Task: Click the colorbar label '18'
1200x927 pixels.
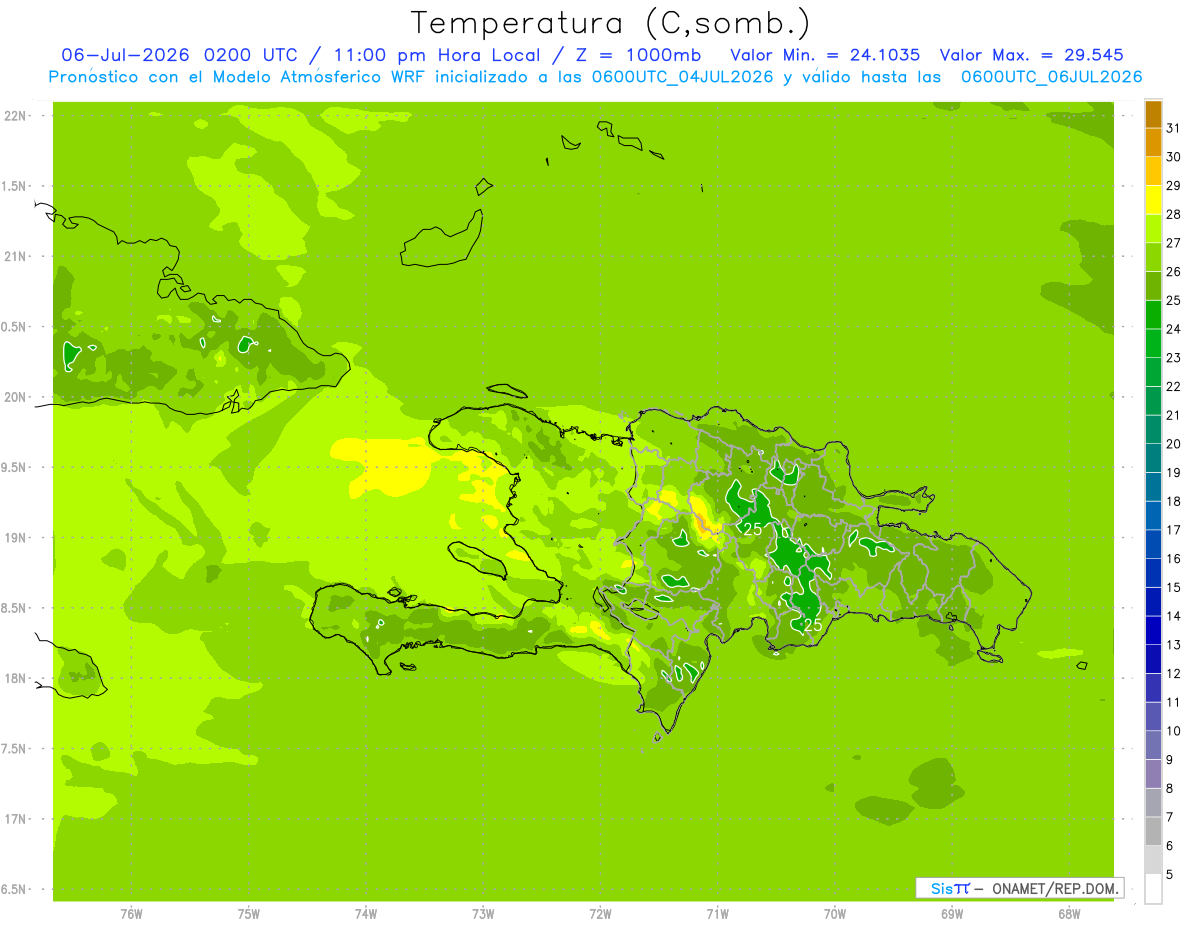Action: [1173, 501]
